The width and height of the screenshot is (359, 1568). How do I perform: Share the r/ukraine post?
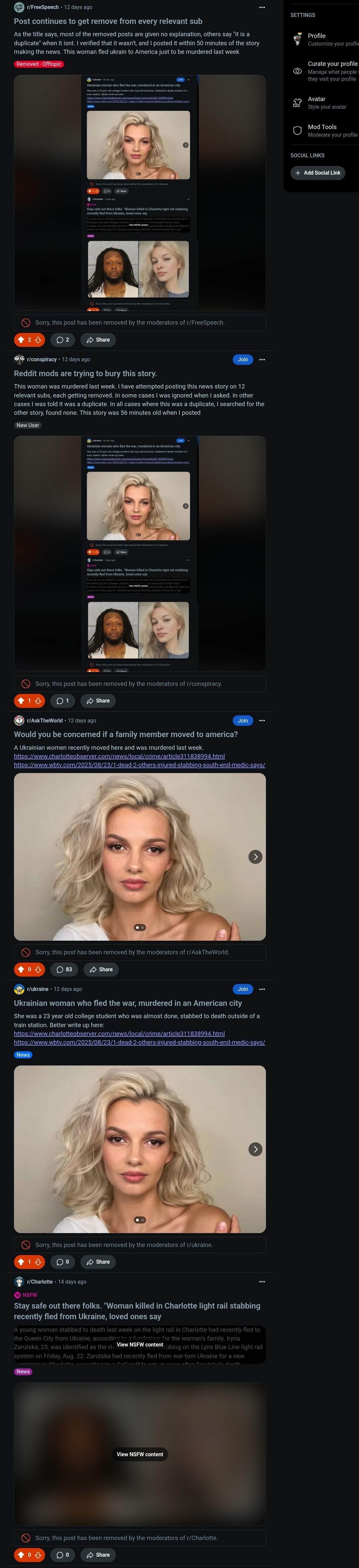[98, 1262]
